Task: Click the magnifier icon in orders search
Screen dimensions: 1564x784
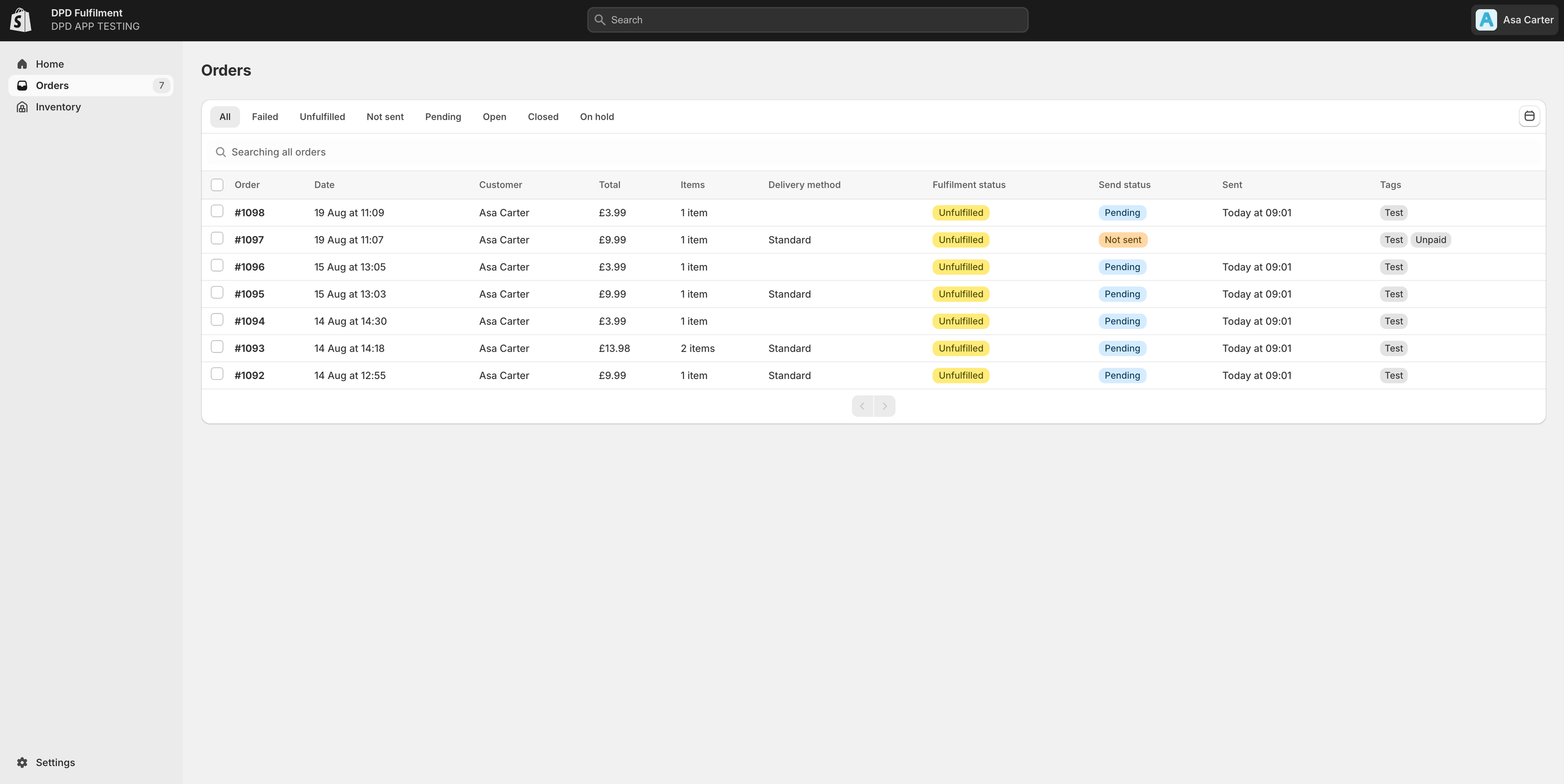Action: (x=221, y=152)
